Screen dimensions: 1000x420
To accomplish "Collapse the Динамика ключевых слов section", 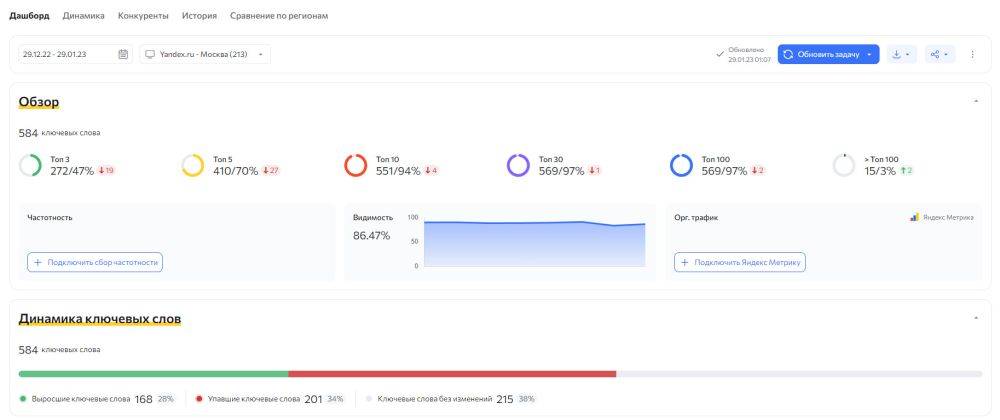I will (x=976, y=317).
